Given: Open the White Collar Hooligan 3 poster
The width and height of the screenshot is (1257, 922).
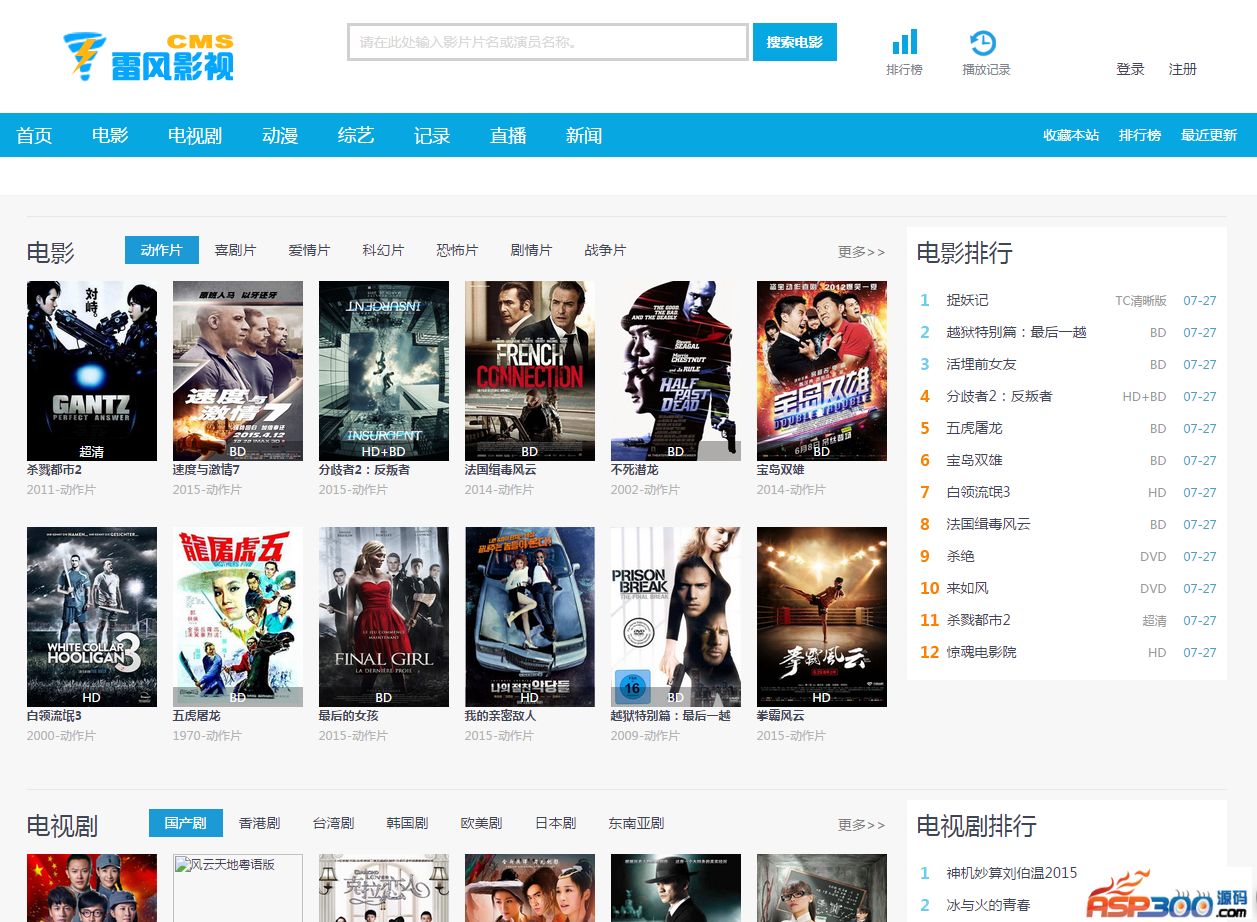Looking at the screenshot, I should pos(92,617).
